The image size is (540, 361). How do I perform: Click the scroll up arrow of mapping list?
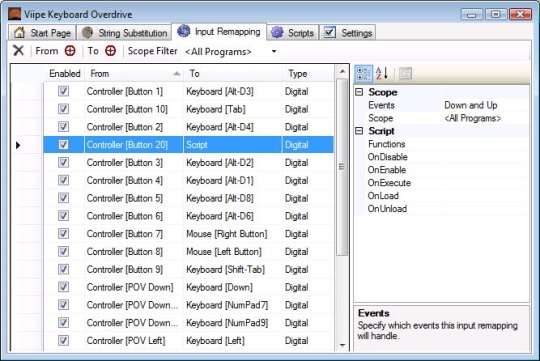(x=342, y=72)
